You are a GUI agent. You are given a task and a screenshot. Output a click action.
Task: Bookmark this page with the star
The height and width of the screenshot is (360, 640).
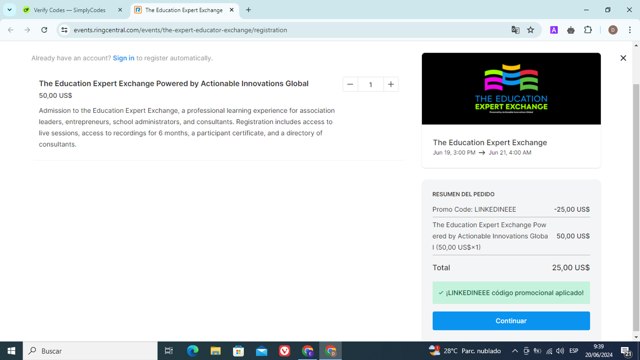coord(531,30)
